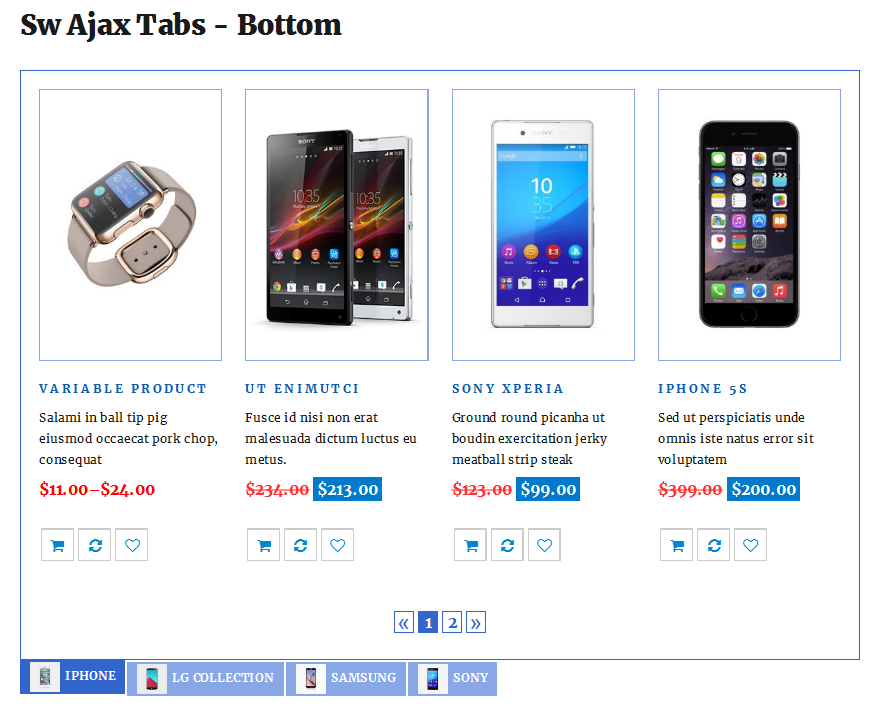Open the Apple watch product thumbnail
Screen dimensions: 883x709
point(131,225)
